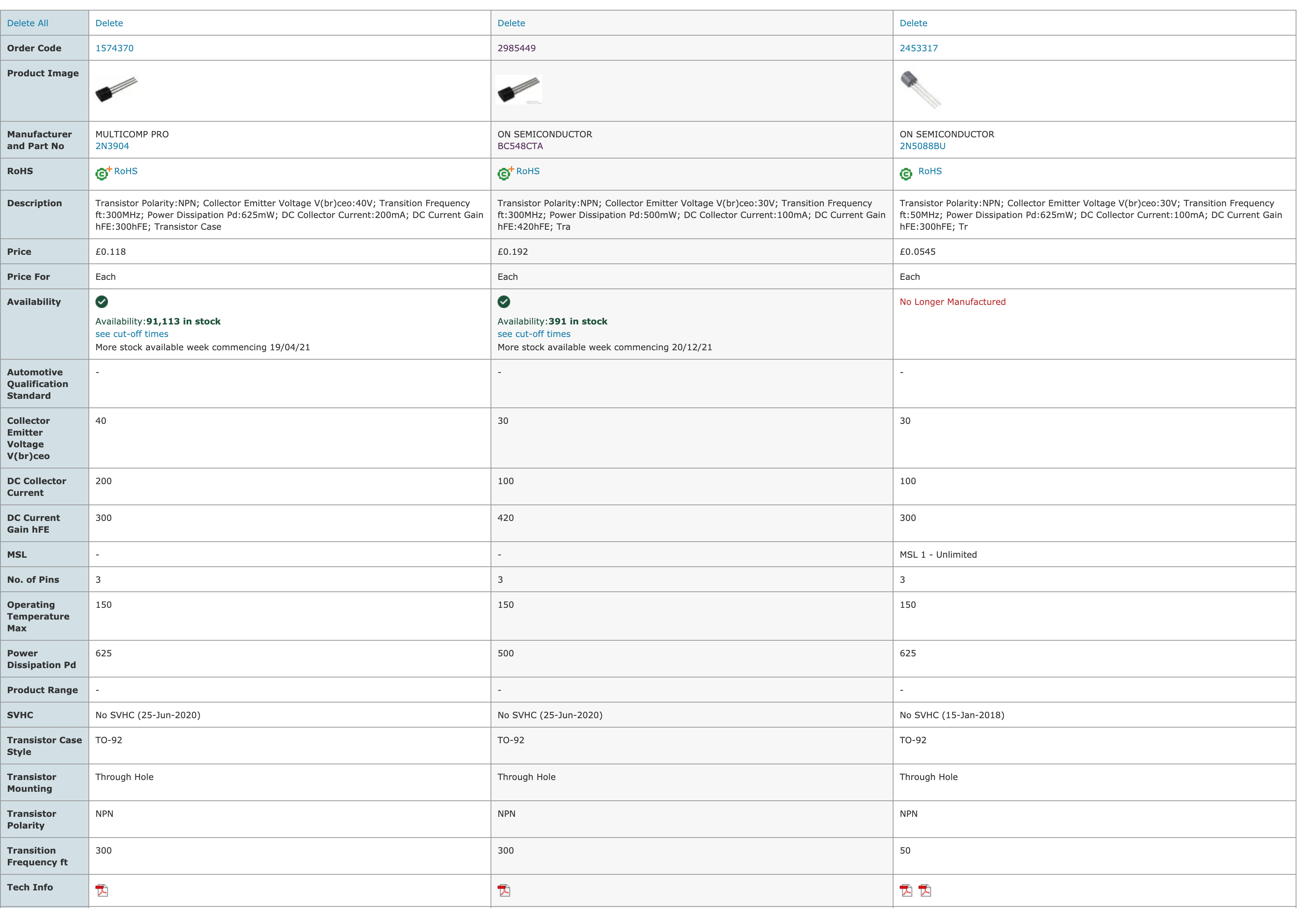
Task: Click RoHS text link for BC548CTA column
Action: click(x=528, y=171)
